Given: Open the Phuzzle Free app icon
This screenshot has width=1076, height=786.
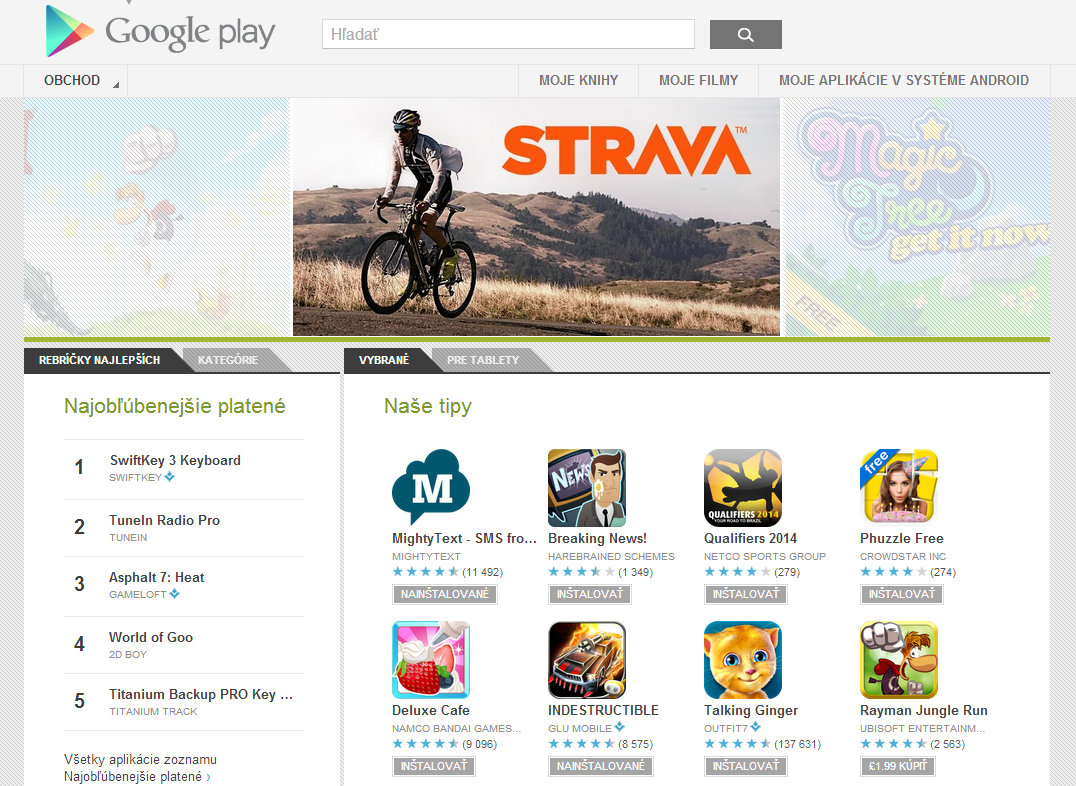Looking at the screenshot, I should 899,487.
